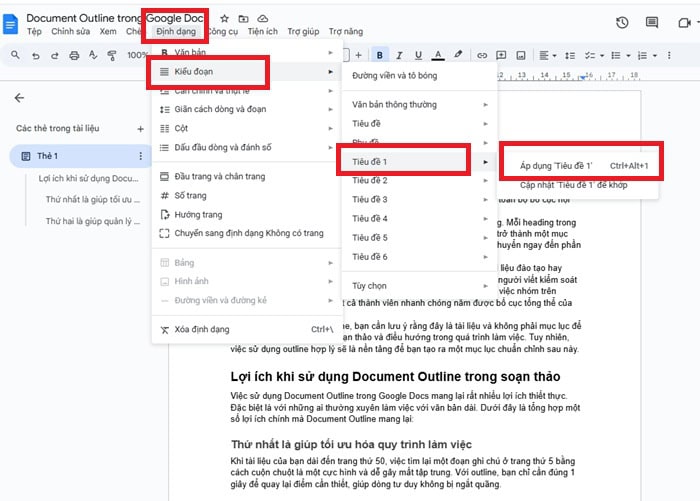
Task: Open the text color picker
Action: click(438, 55)
